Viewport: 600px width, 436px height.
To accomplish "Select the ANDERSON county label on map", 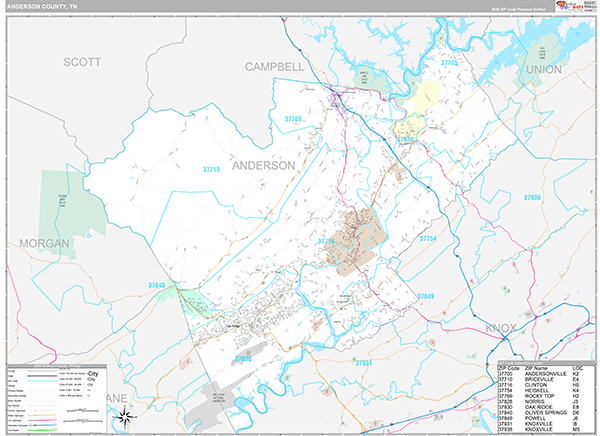I will (264, 165).
